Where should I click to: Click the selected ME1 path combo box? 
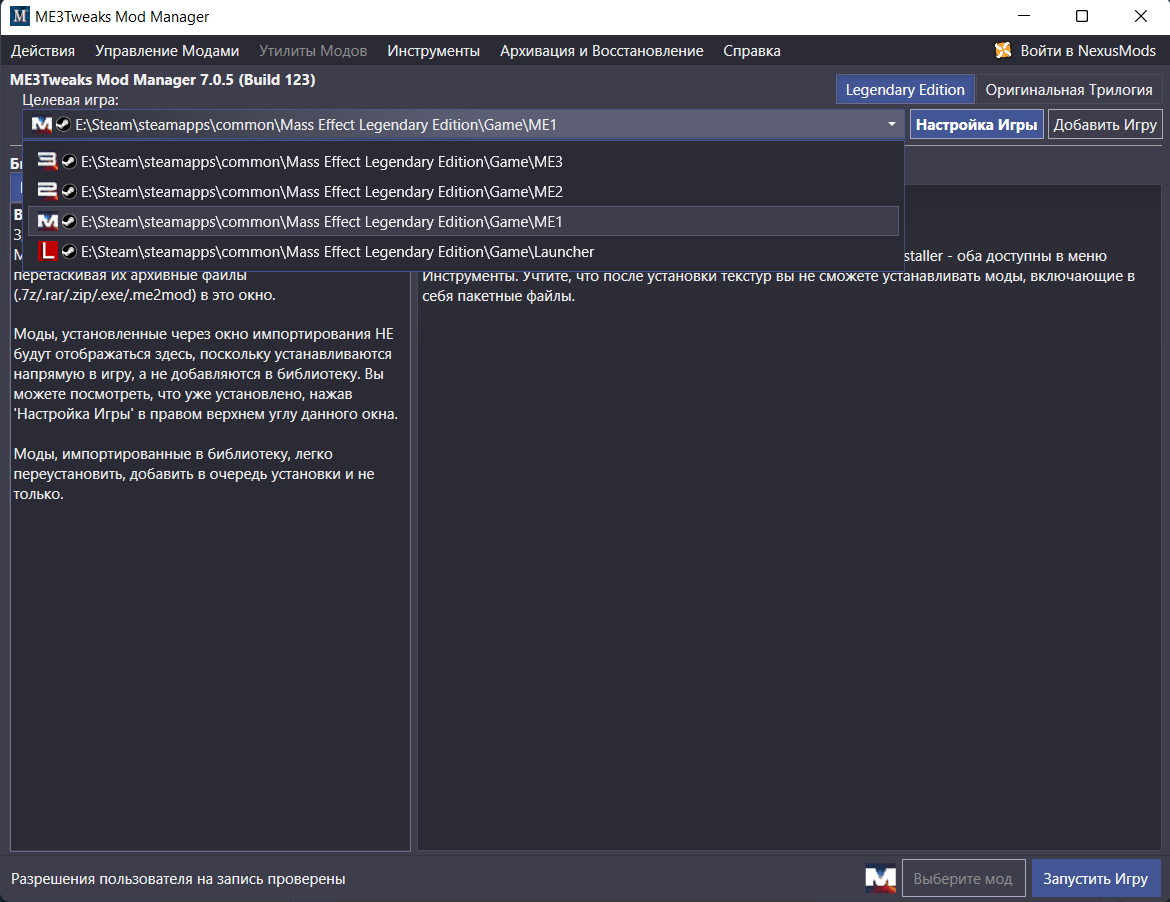463,124
